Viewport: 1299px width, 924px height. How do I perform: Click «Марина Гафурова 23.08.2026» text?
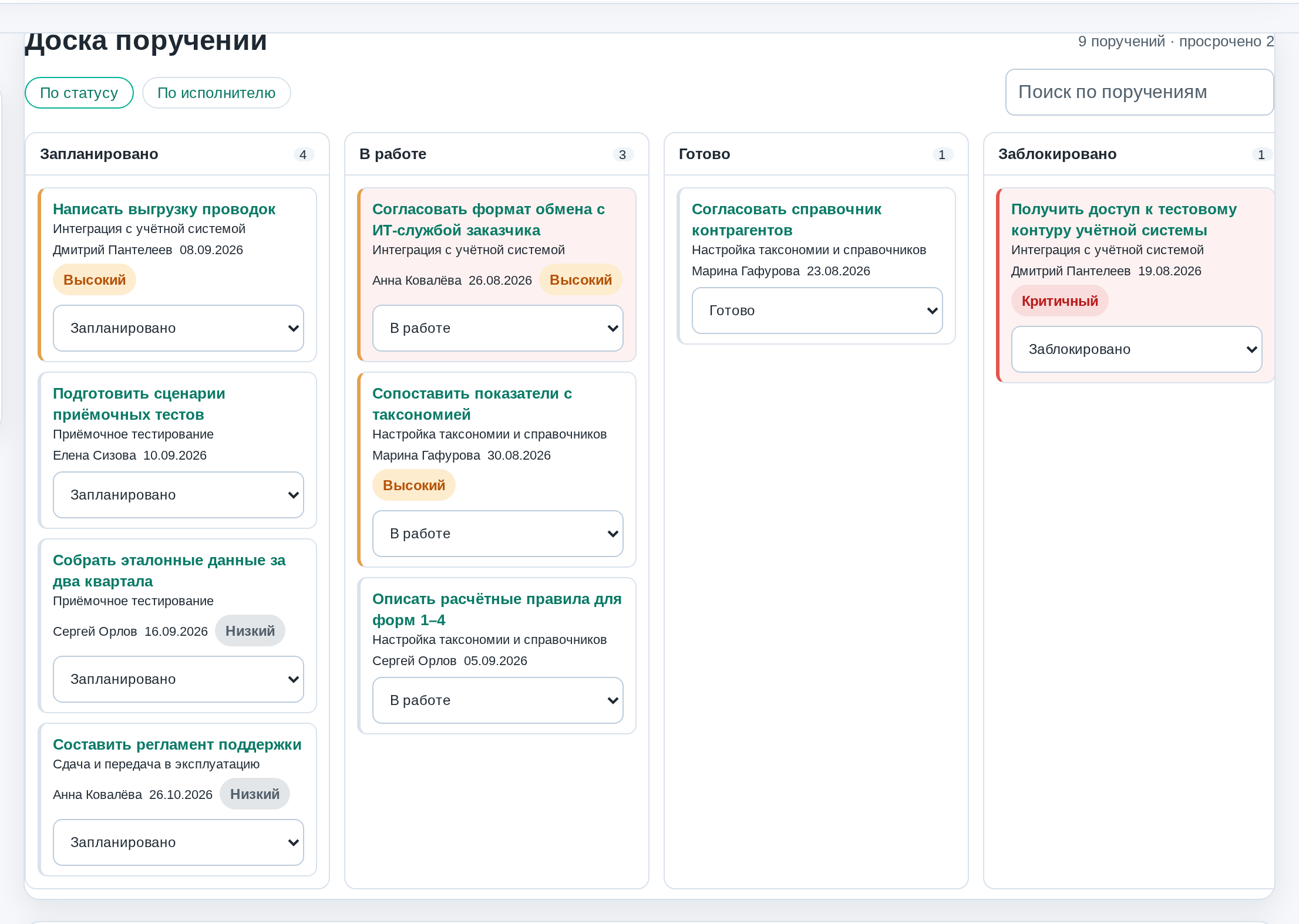[x=781, y=271]
